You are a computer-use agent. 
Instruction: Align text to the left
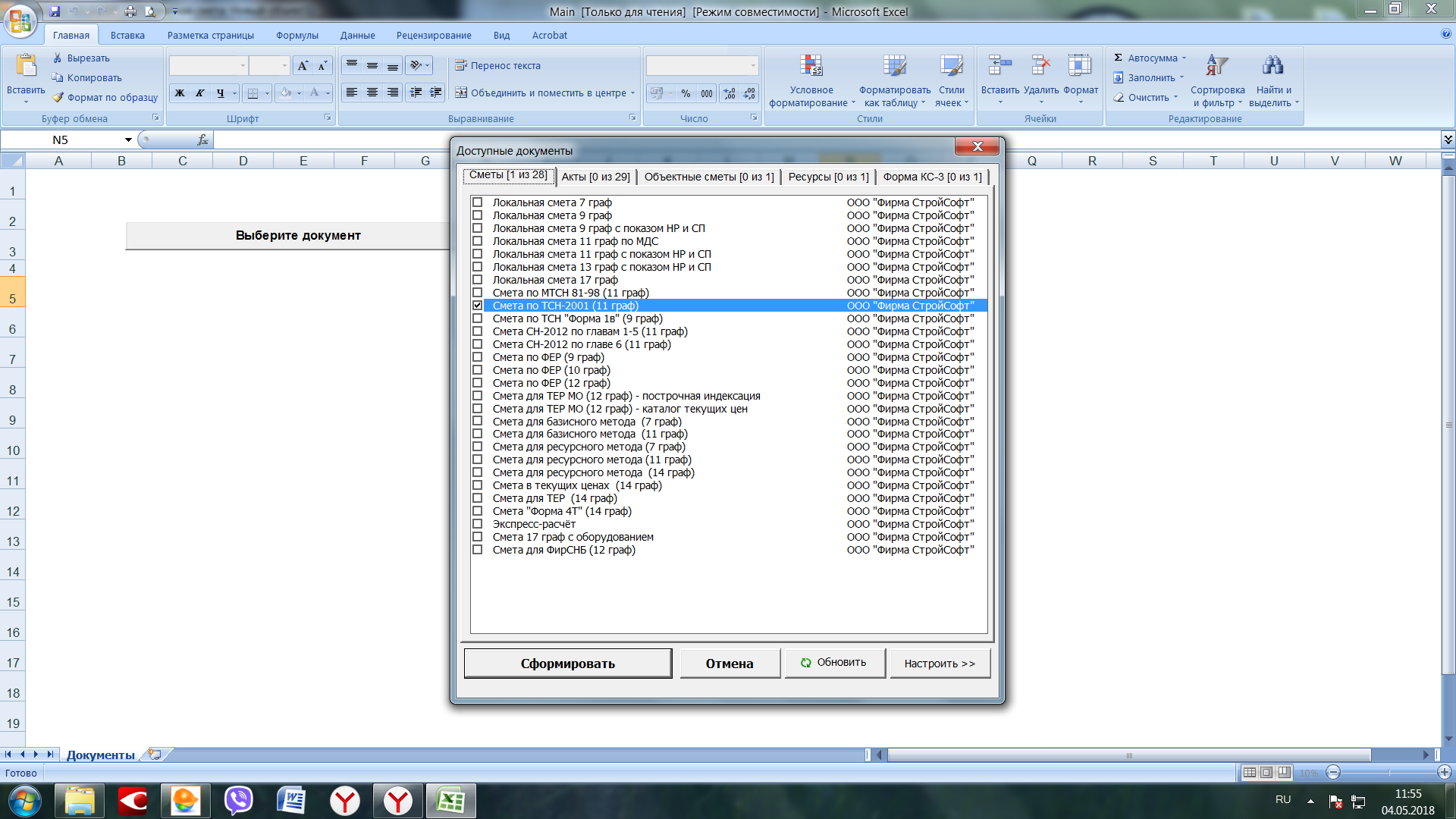point(352,93)
